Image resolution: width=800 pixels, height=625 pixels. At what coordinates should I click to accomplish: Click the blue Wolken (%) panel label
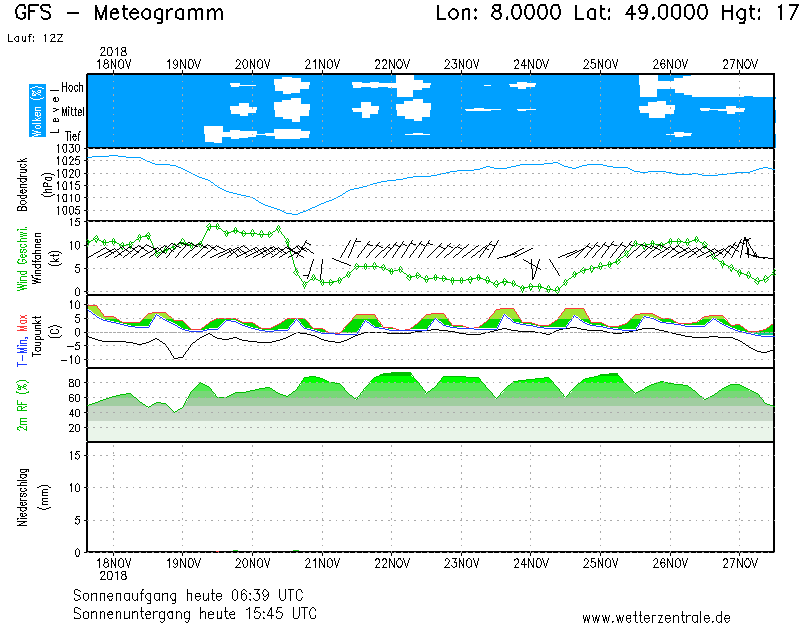click(x=37, y=111)
